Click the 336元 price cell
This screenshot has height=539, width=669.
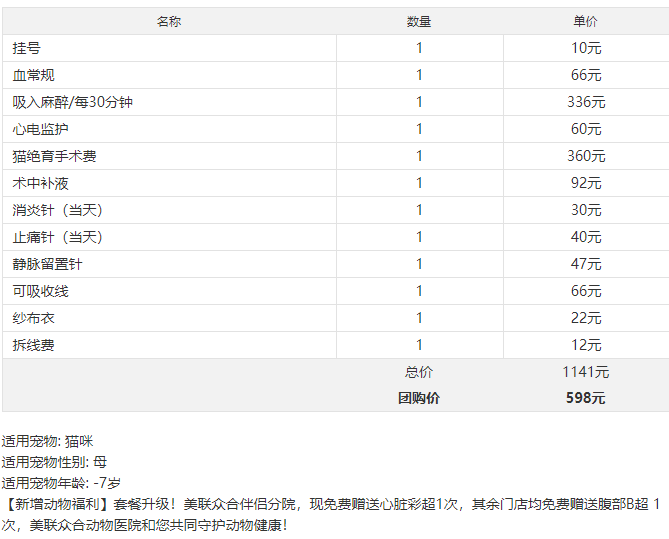tap(586, 102)
